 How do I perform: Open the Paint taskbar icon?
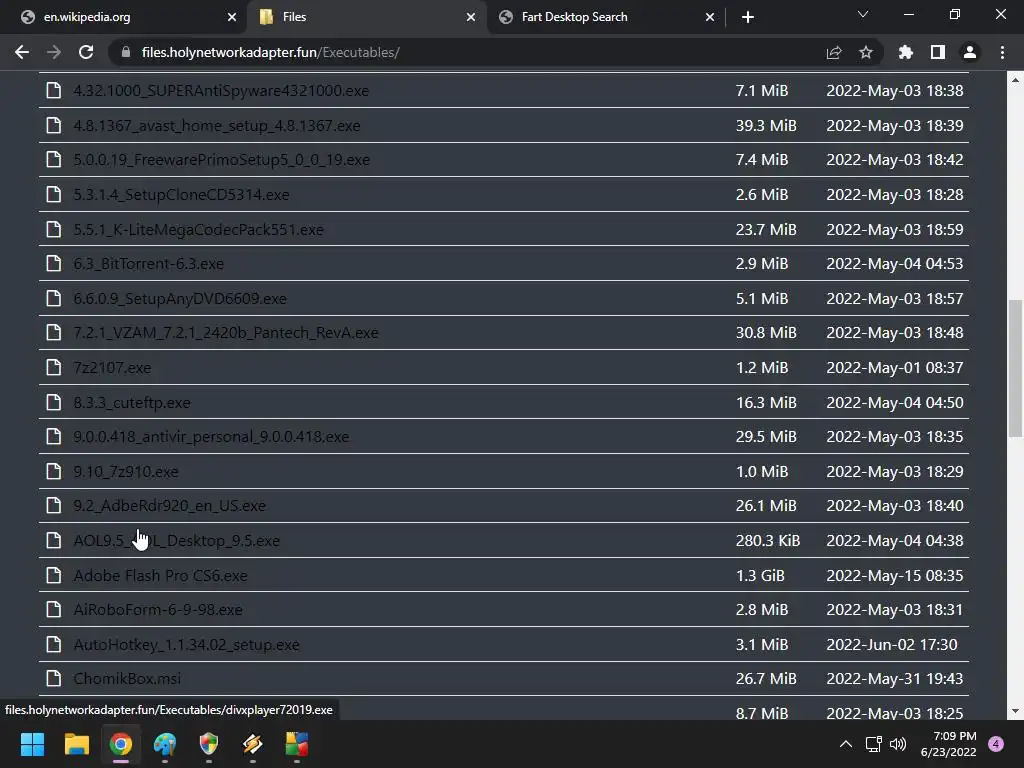point(165,744)
